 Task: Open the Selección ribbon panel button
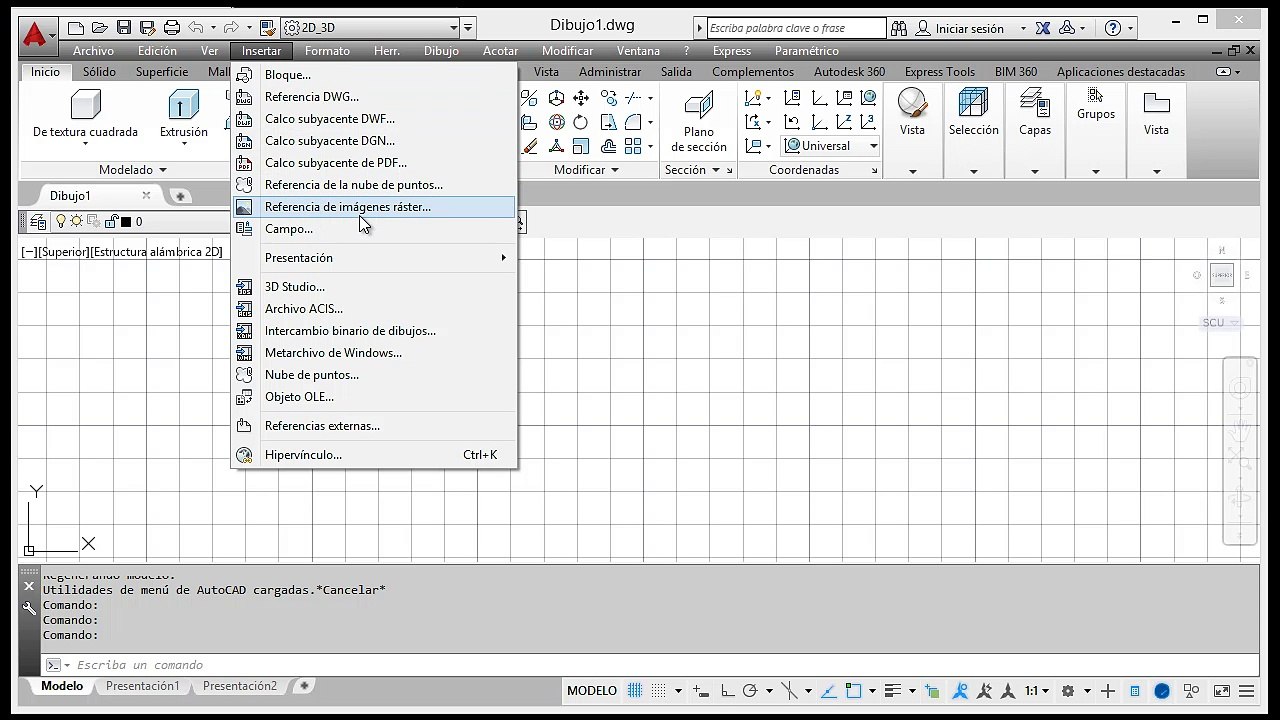[x=973, y=131]
